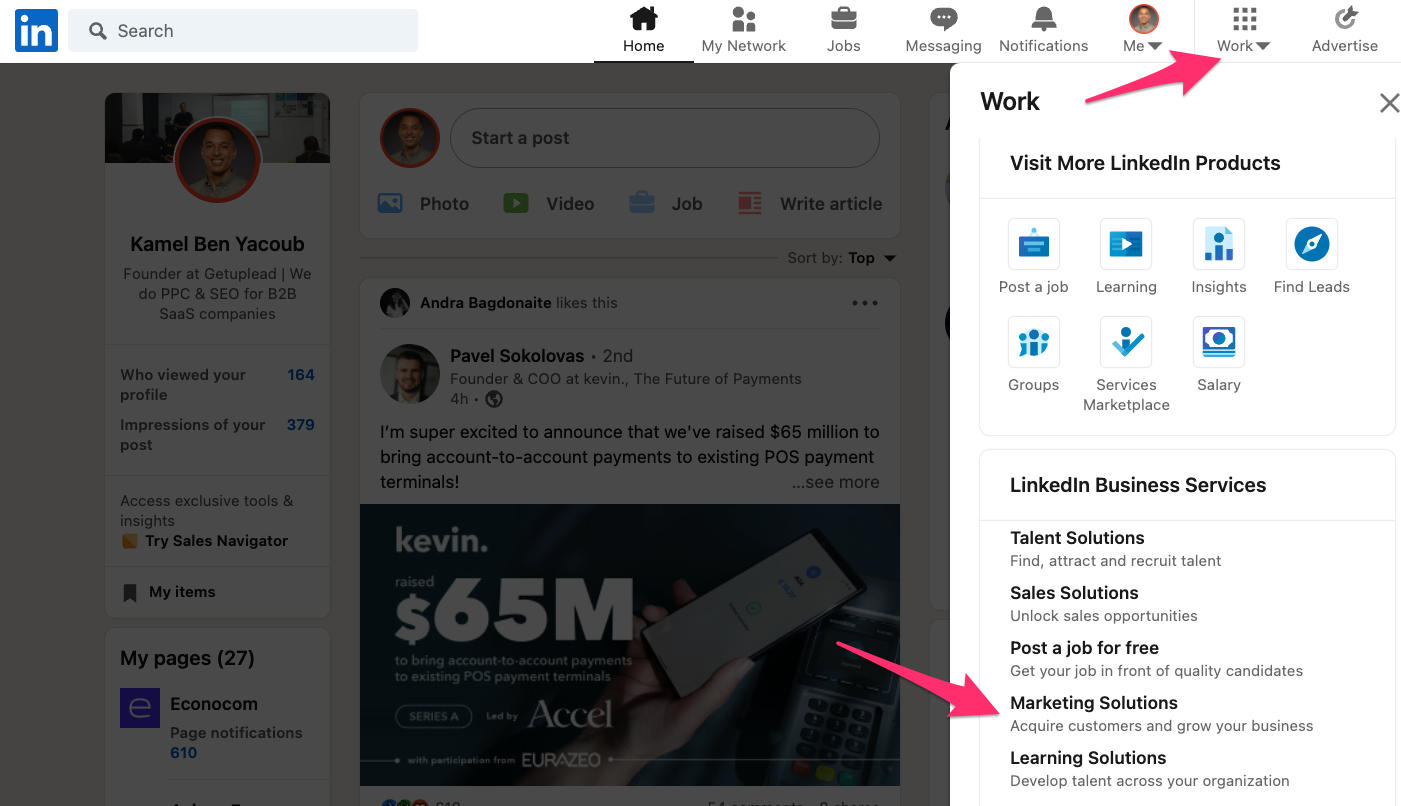Open the Groups product icon
This screenshot has width=1401, height=806.
coord(1034,342)
